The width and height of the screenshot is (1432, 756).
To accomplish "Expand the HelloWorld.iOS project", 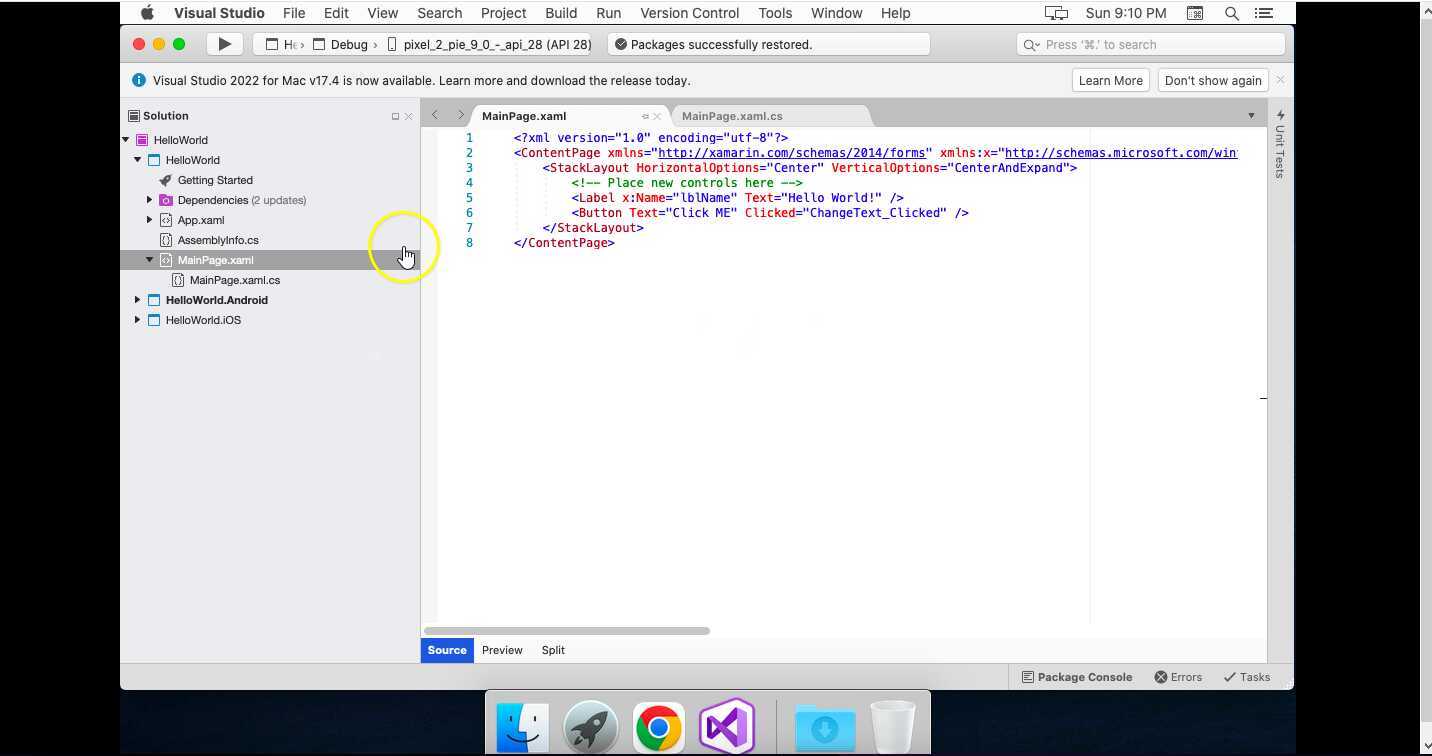I will point(138,320).
